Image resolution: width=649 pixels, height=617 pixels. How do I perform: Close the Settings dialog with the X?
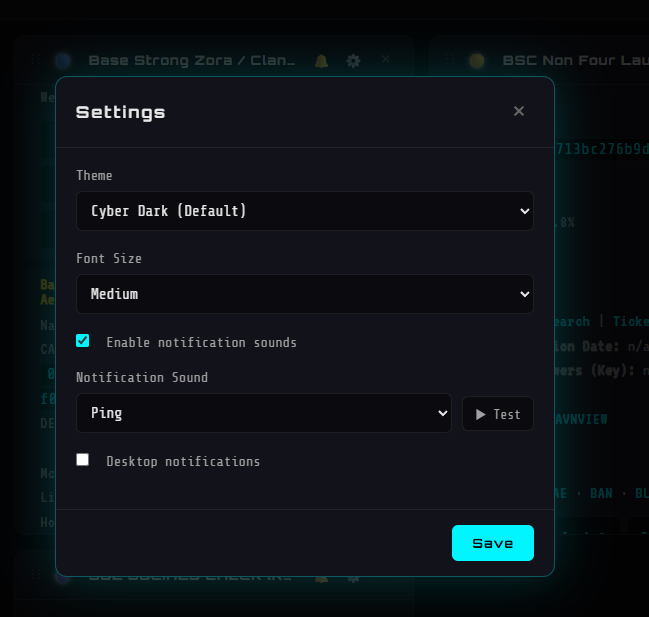coord(519,111)
